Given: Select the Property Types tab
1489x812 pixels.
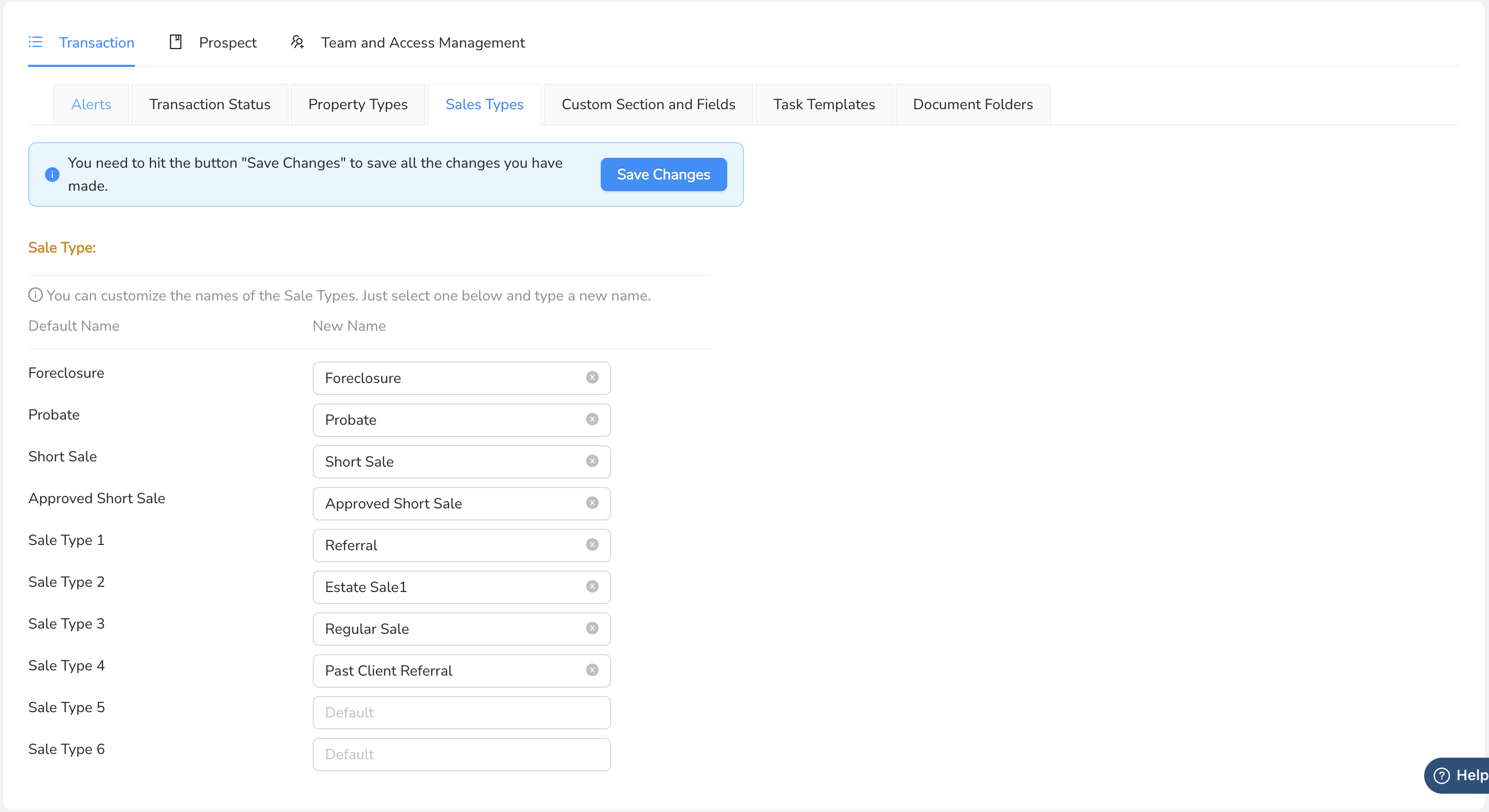Looking at the screenshot, I should (x=358, y=105).
